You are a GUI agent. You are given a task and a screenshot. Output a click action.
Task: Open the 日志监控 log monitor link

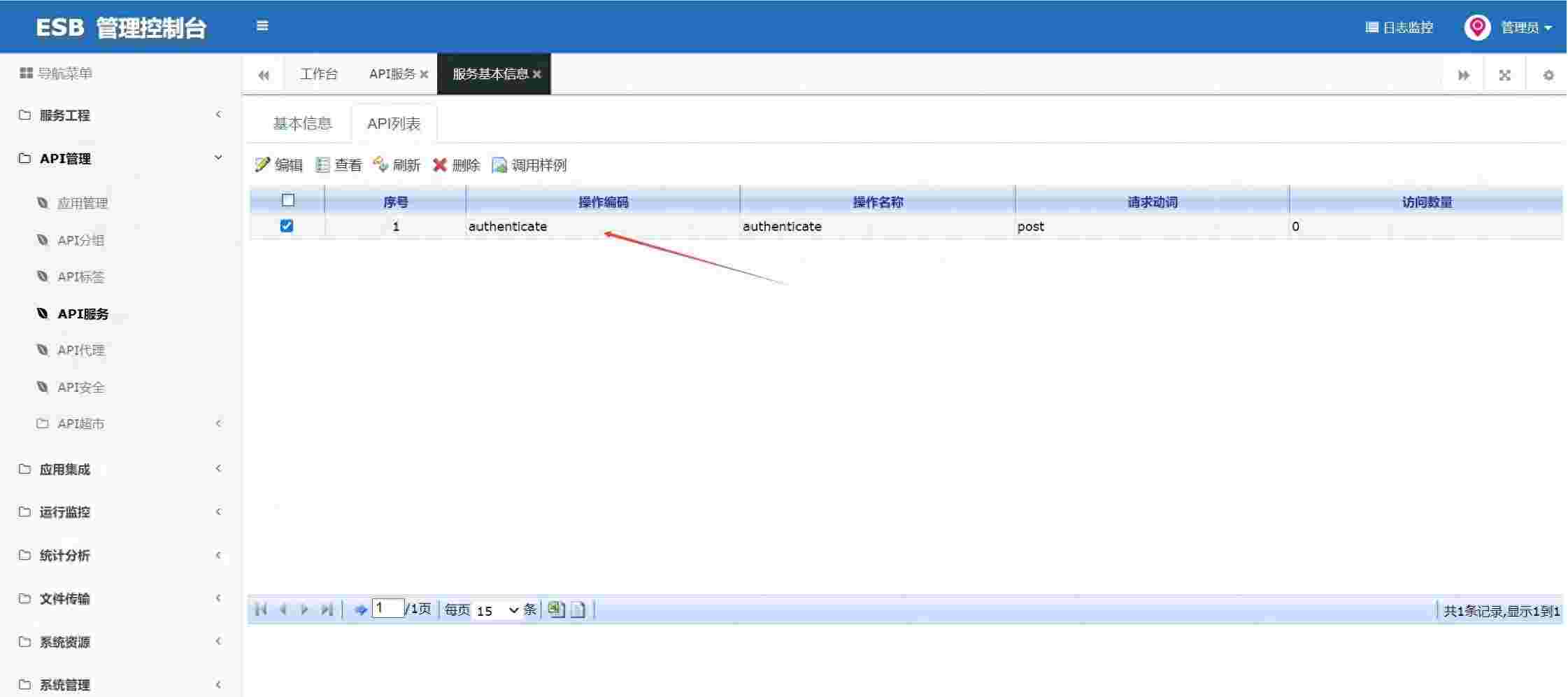1399,27
